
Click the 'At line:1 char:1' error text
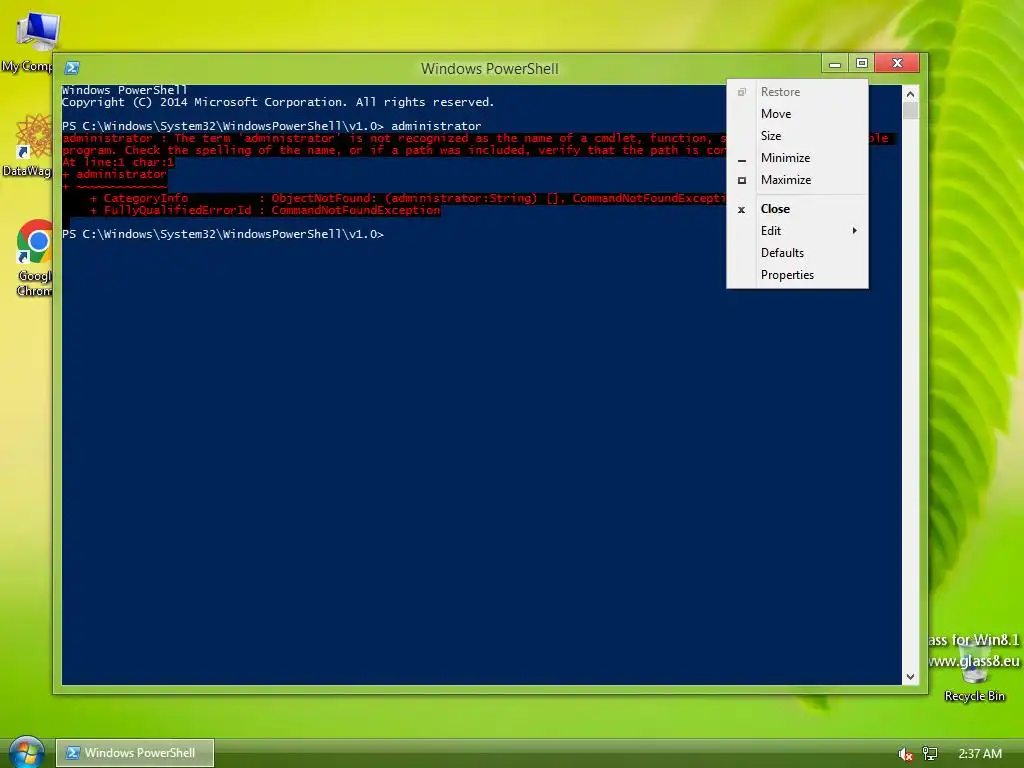pyautogui.click(x=118, y=162)
